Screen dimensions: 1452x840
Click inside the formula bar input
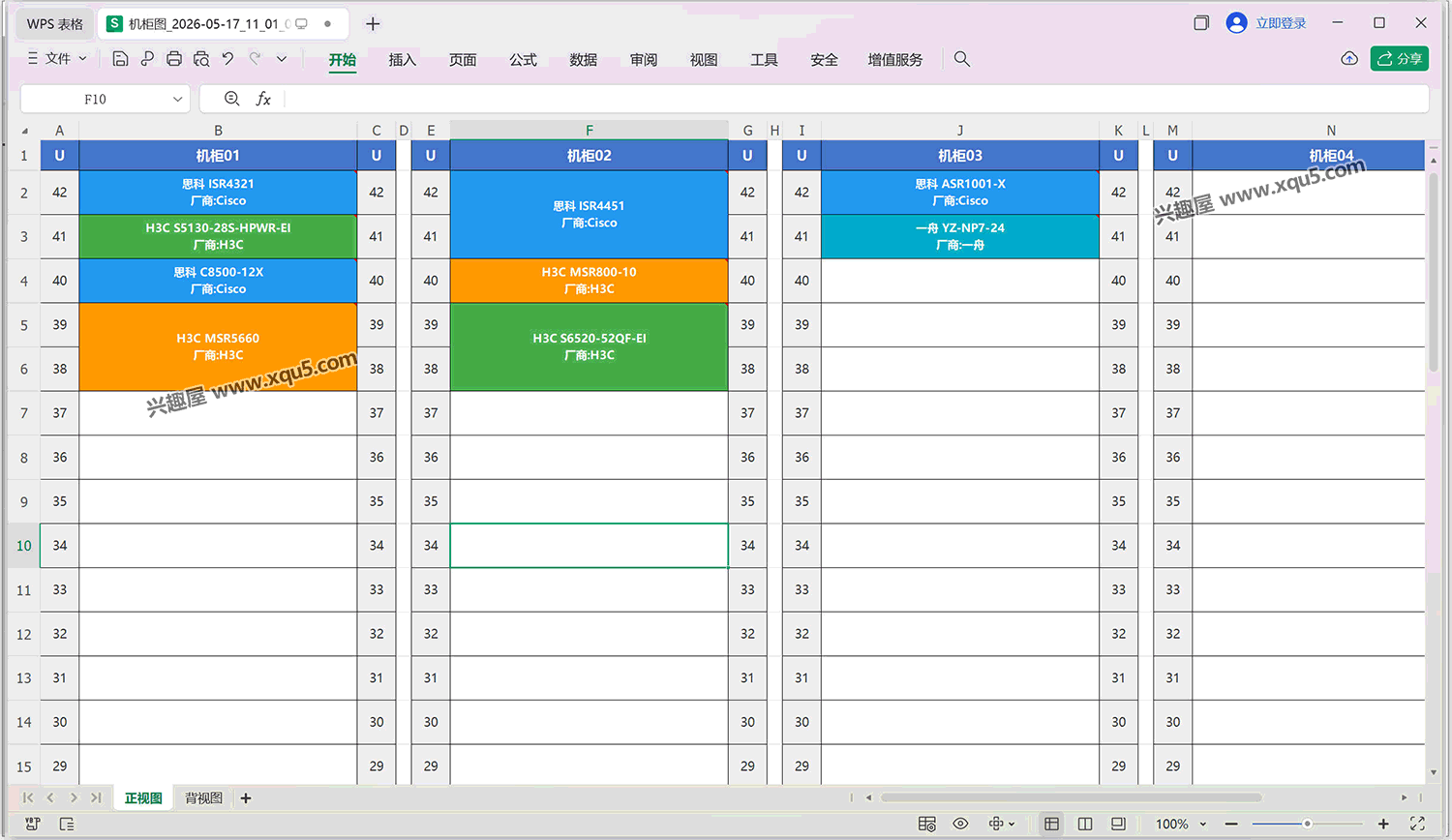tap(857, 99)
